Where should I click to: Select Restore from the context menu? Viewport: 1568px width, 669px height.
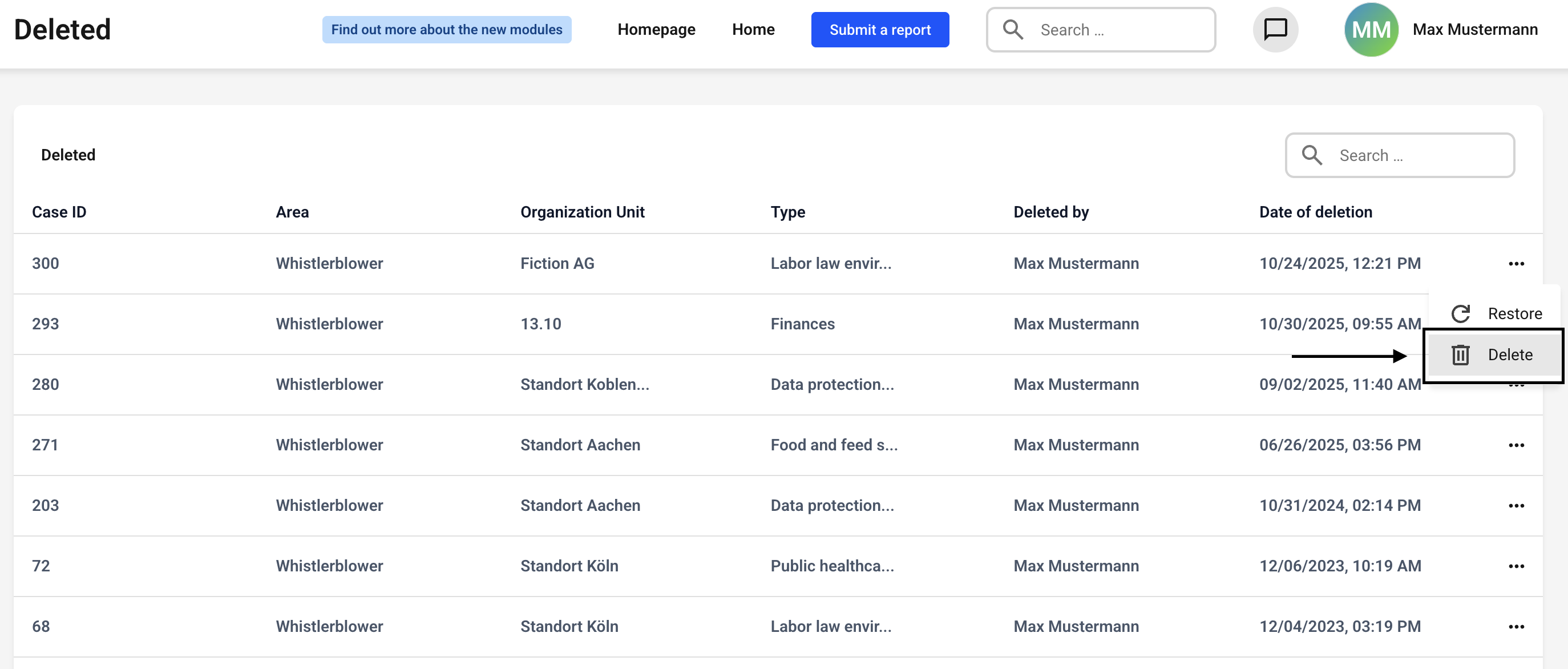point(1514,313)
